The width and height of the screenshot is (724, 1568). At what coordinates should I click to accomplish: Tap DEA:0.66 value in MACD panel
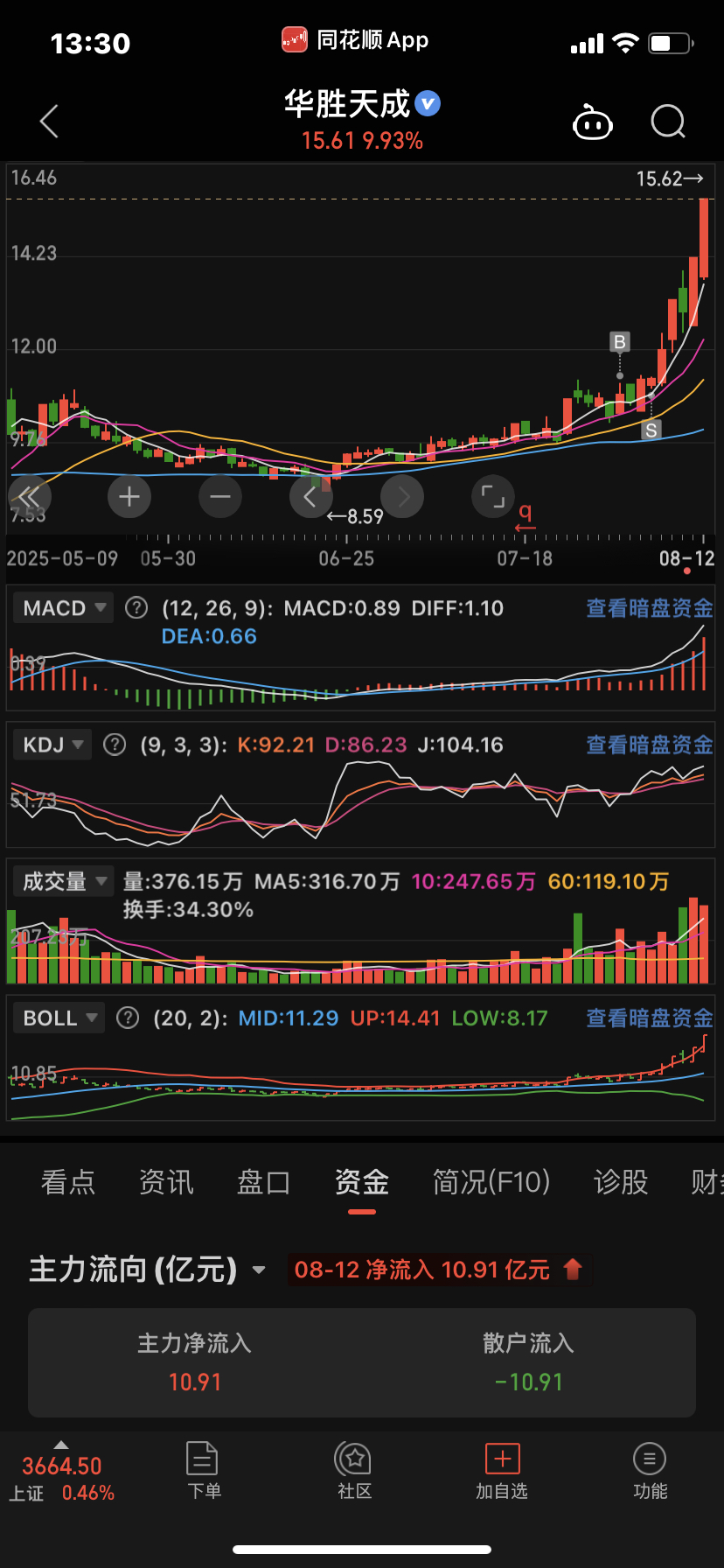209,636
